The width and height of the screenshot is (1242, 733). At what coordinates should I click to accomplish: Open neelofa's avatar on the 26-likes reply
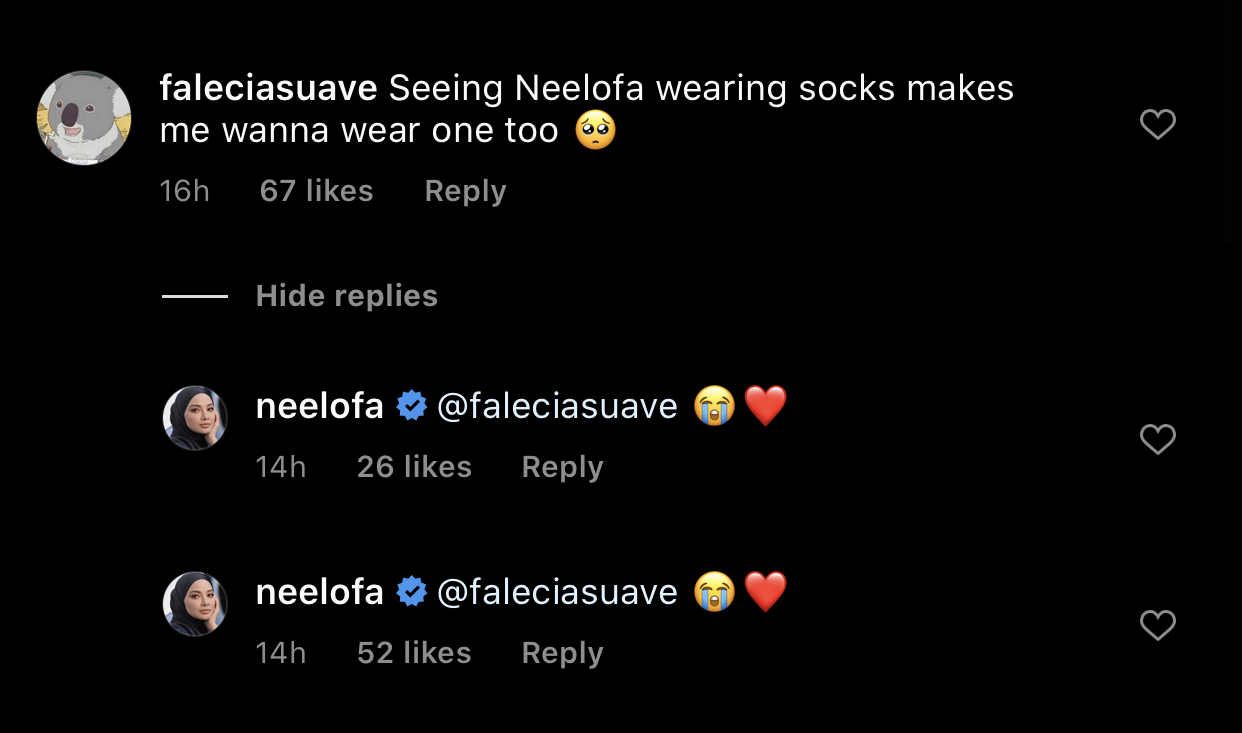(x=195, y=418)
